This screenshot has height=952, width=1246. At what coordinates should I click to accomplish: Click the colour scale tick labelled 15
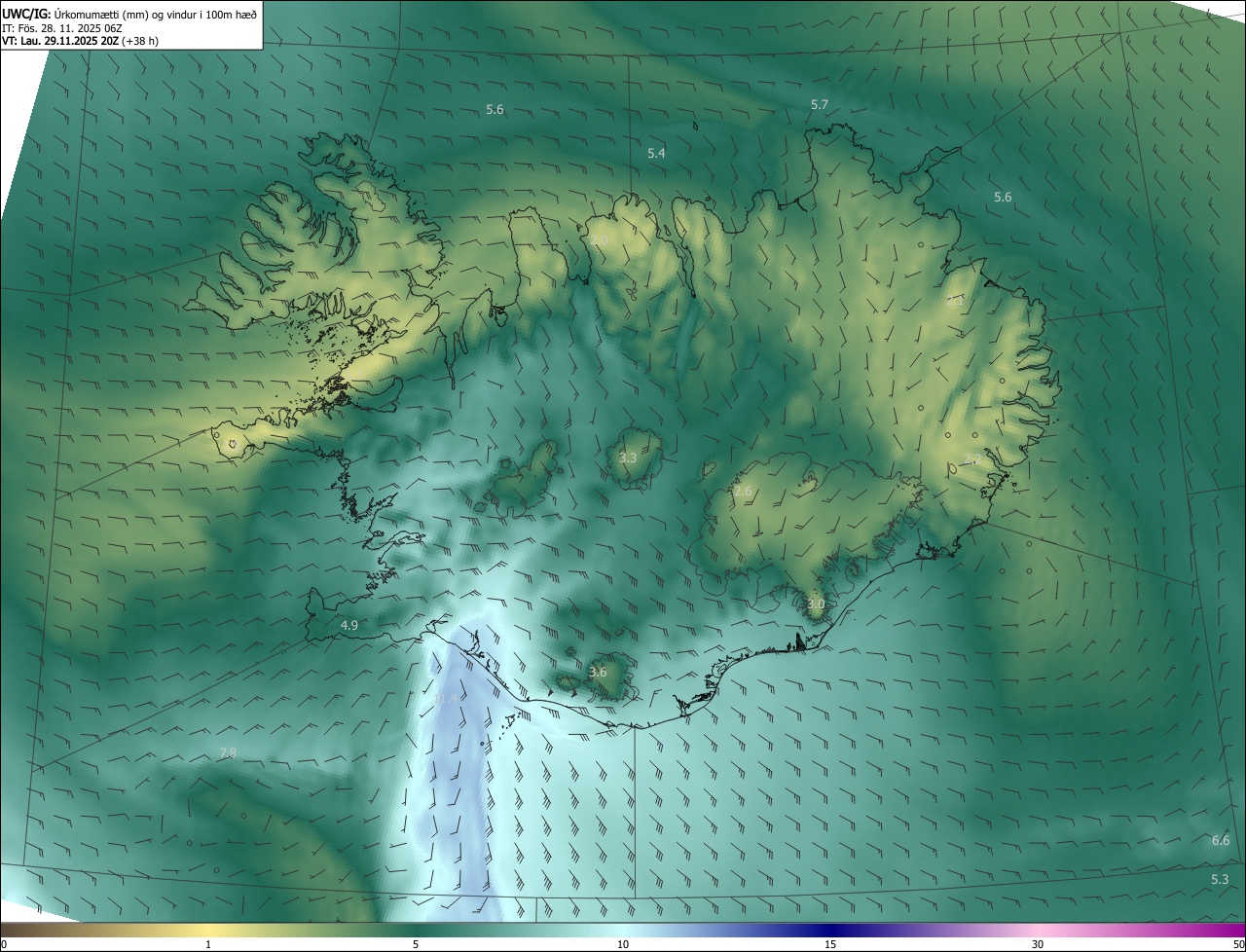[x=830, y=944]
